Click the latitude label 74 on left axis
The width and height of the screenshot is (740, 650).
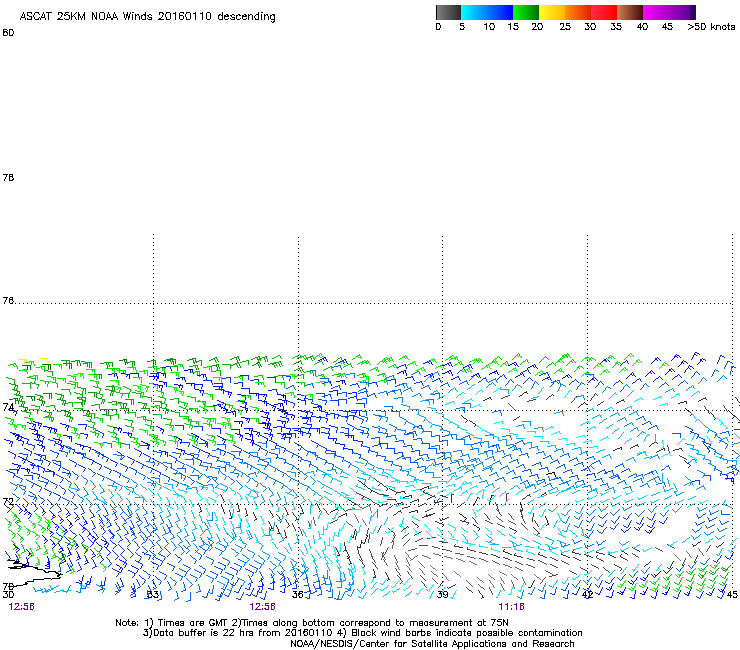8,407
